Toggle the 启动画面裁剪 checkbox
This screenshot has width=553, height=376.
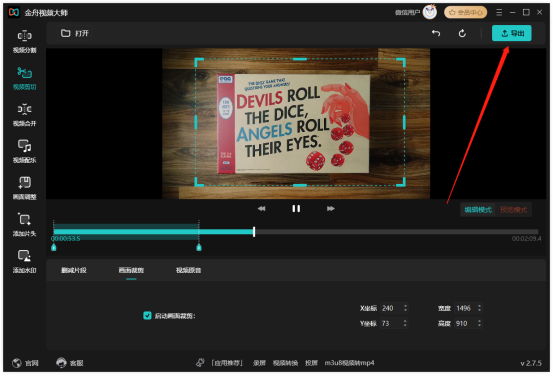(x=147, y=316)
